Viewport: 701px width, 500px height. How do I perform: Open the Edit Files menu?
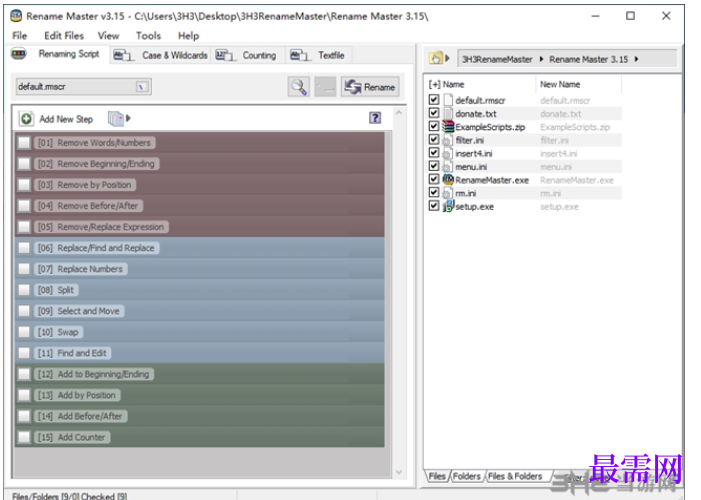tap(63, 35)
